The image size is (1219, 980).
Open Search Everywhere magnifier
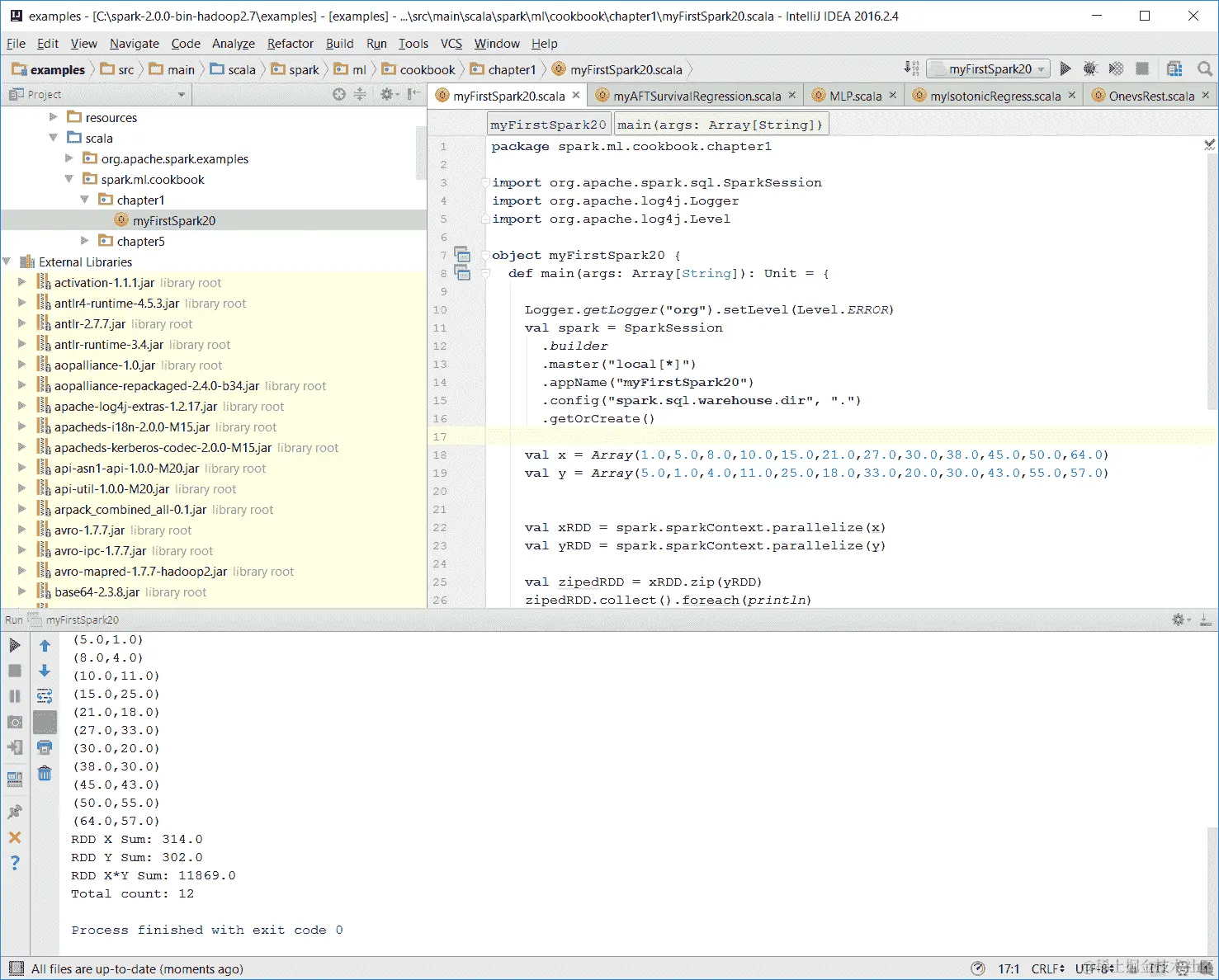(x=1205, y=68)
